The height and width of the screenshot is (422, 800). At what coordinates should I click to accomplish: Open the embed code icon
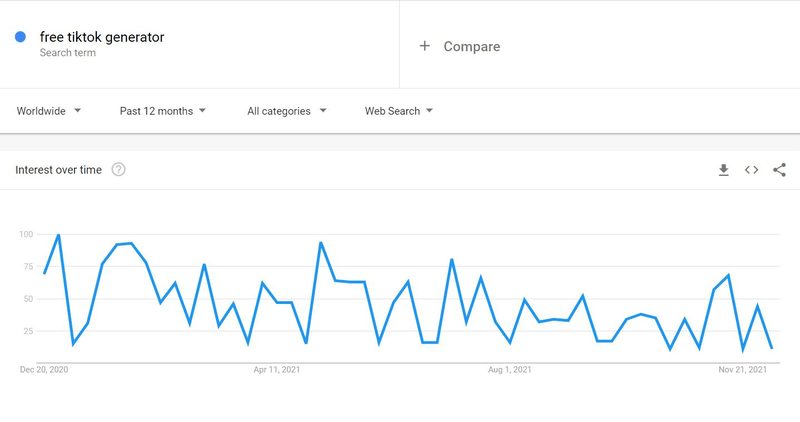[x=752, y=170]
